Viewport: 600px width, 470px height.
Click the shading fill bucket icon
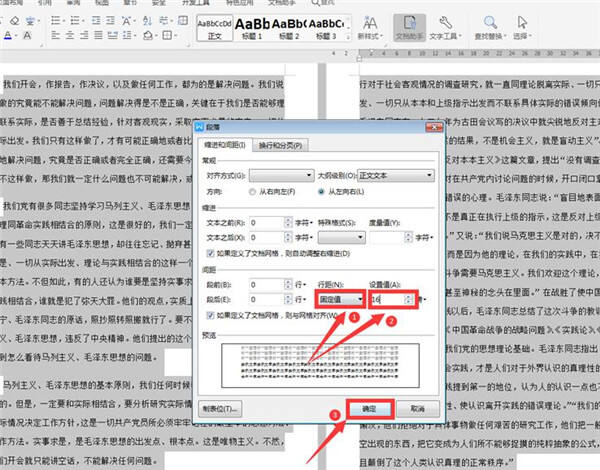[149, 36]
